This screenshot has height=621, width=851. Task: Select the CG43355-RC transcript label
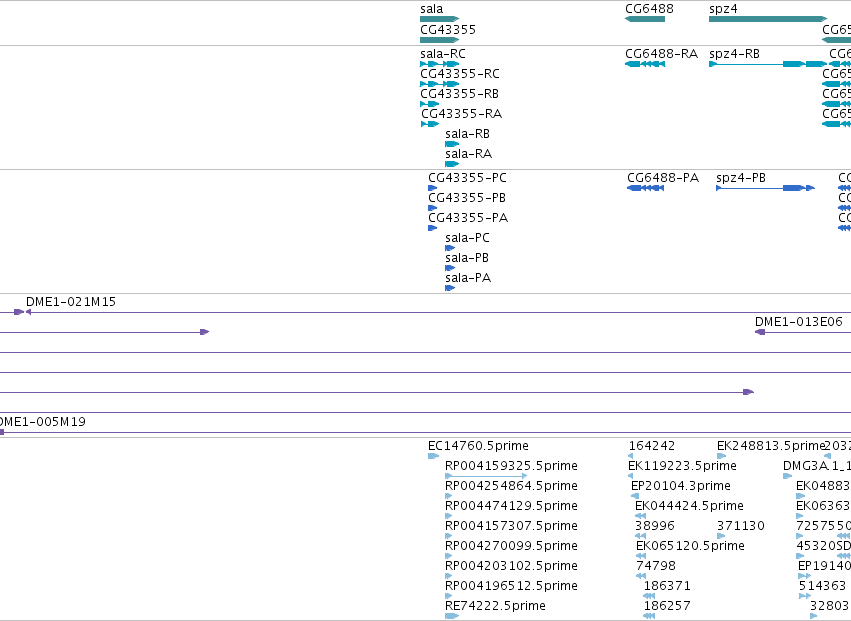point(460,74)
